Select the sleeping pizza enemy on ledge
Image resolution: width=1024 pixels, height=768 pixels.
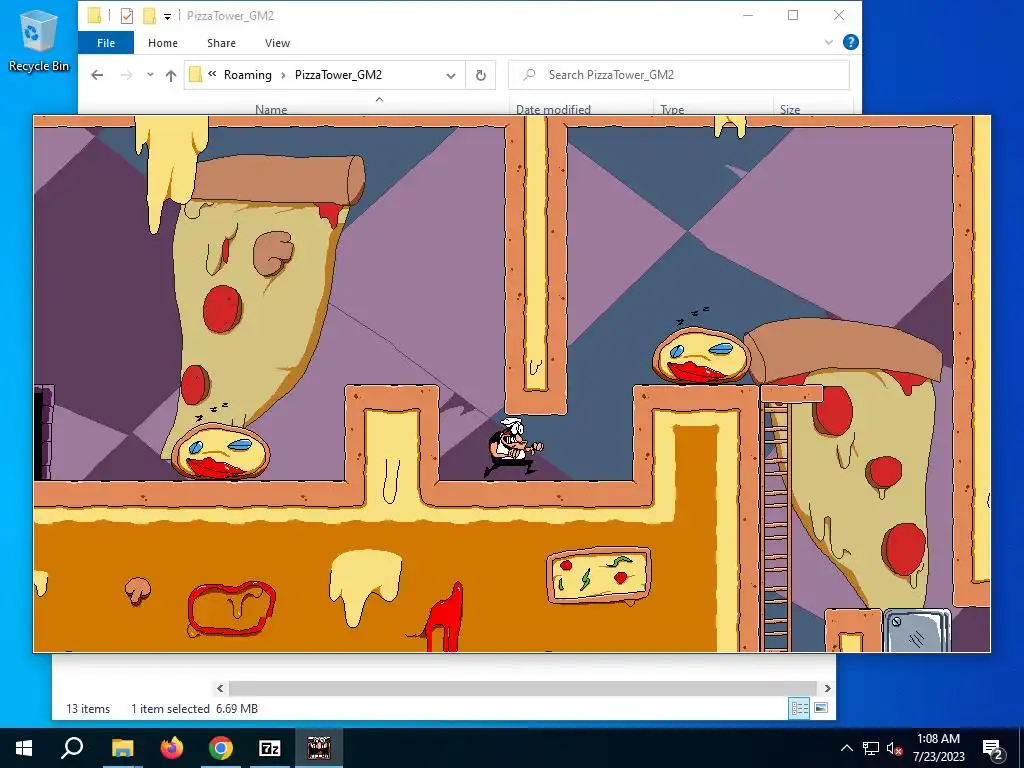(701, 353)
